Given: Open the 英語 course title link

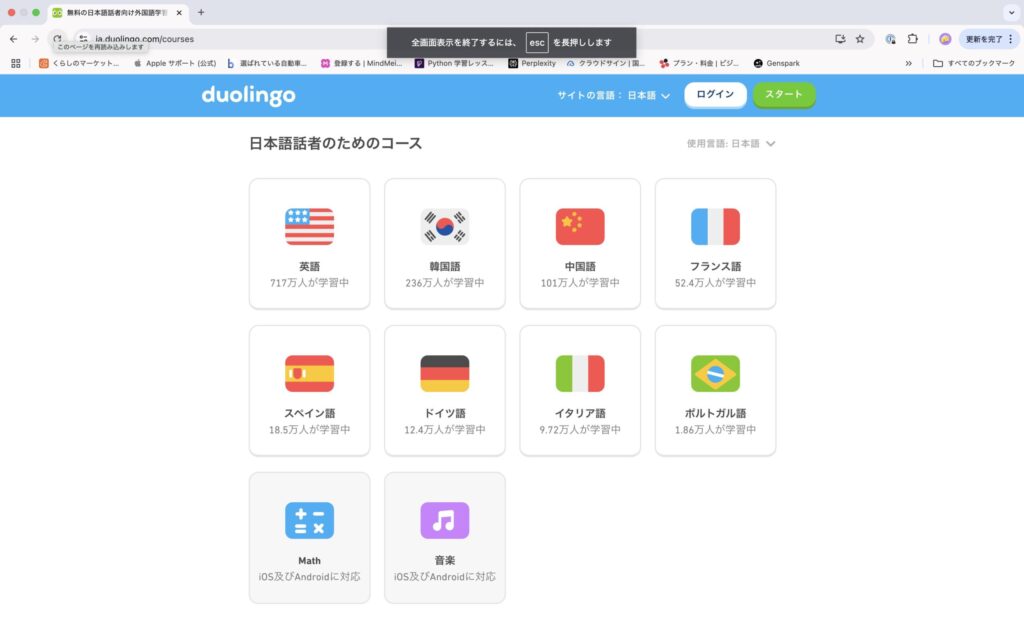Looking at the screenshot, I should [x=309, y=266].
